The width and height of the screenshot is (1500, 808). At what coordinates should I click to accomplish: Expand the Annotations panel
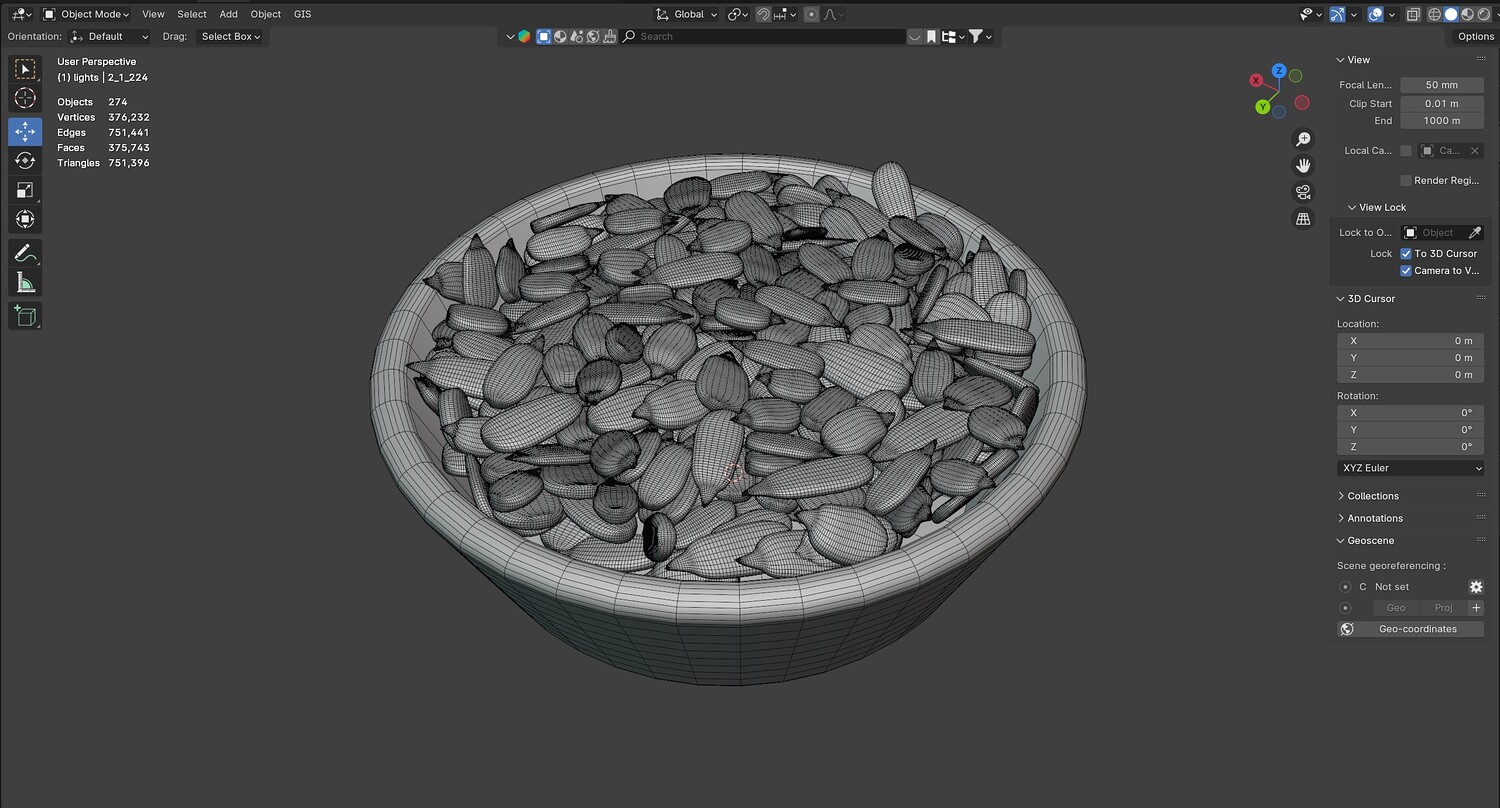tap(1374, 518)
